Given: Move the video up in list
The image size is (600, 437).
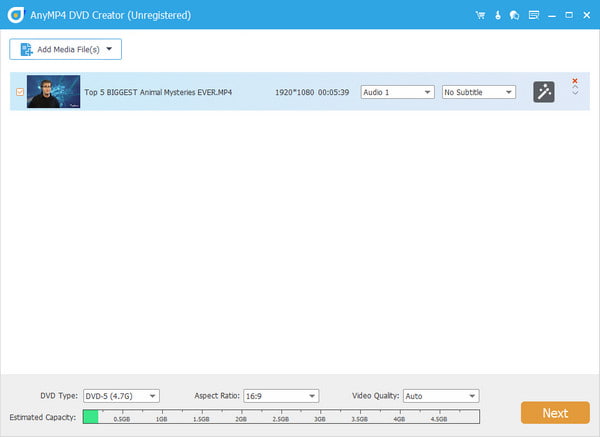Looking at the screenshot, I should [x=574, y=89].
